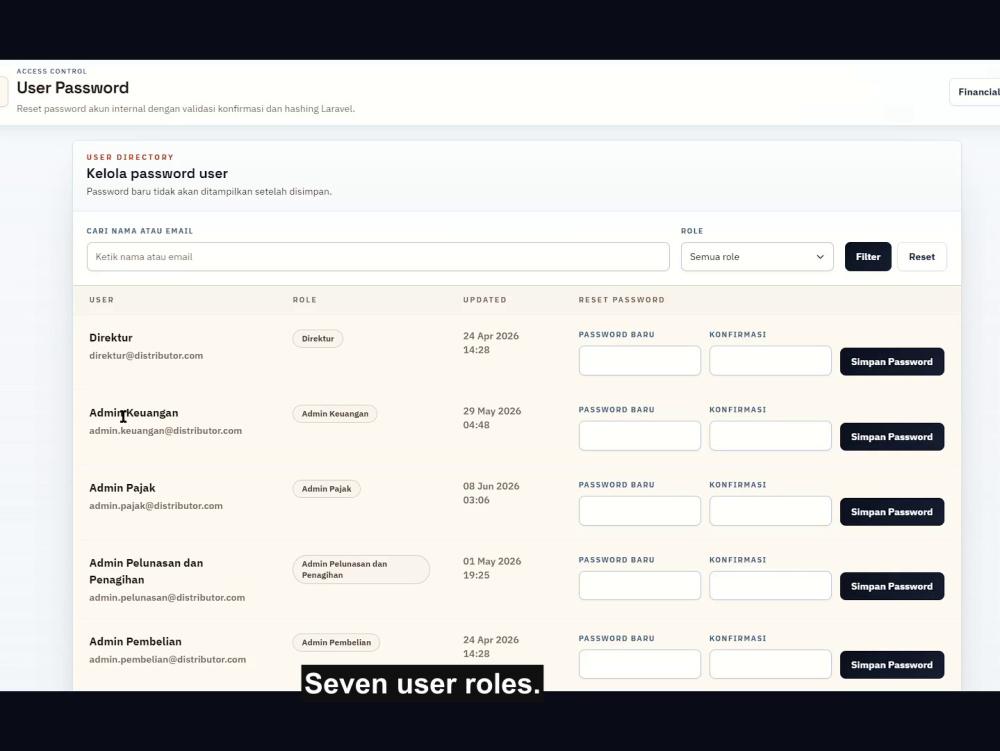Click Password Baru field for Admin Keuangan

(x=640, y=436)
